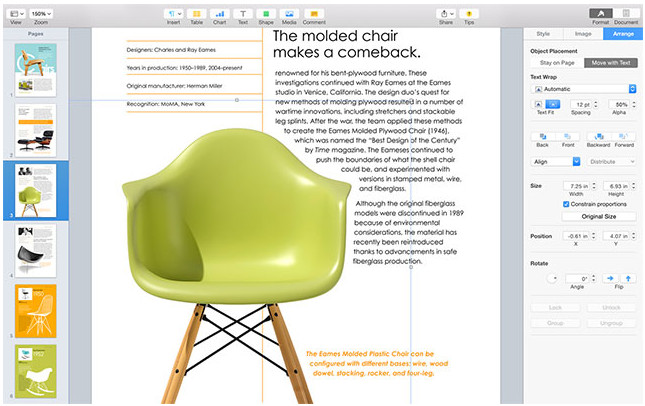The image size is (645, 406).
Task: Select page 3 thumbnail with green chair
Action: tap(36, 190)
